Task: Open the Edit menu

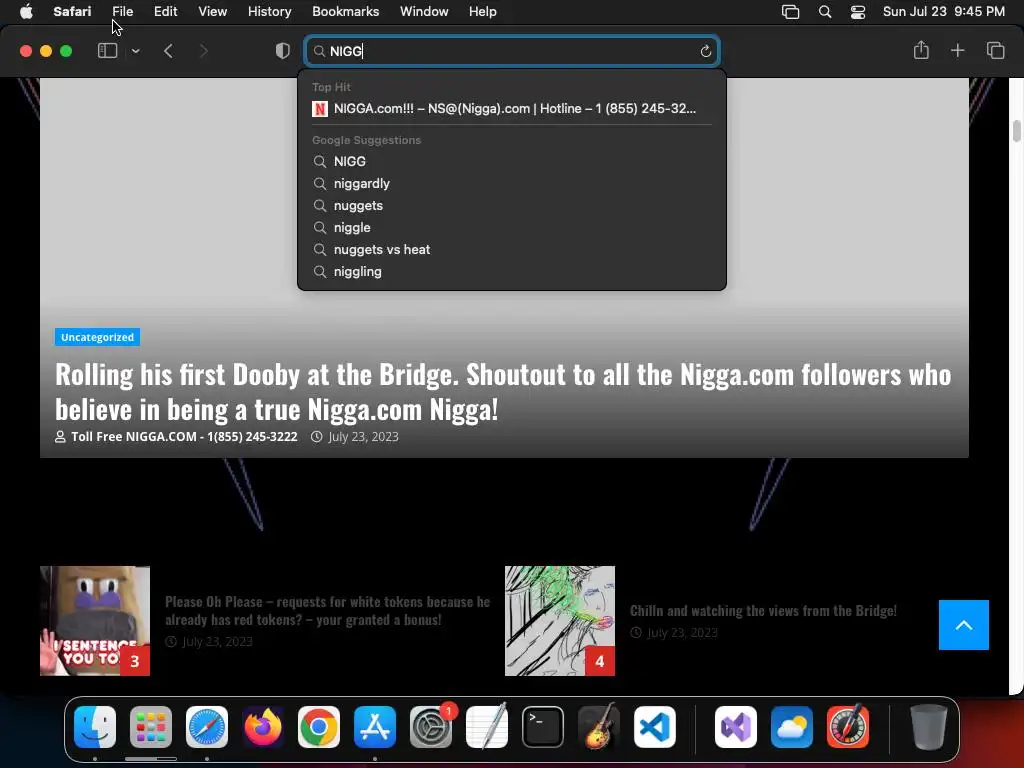Action: click(x=165, y=12)
